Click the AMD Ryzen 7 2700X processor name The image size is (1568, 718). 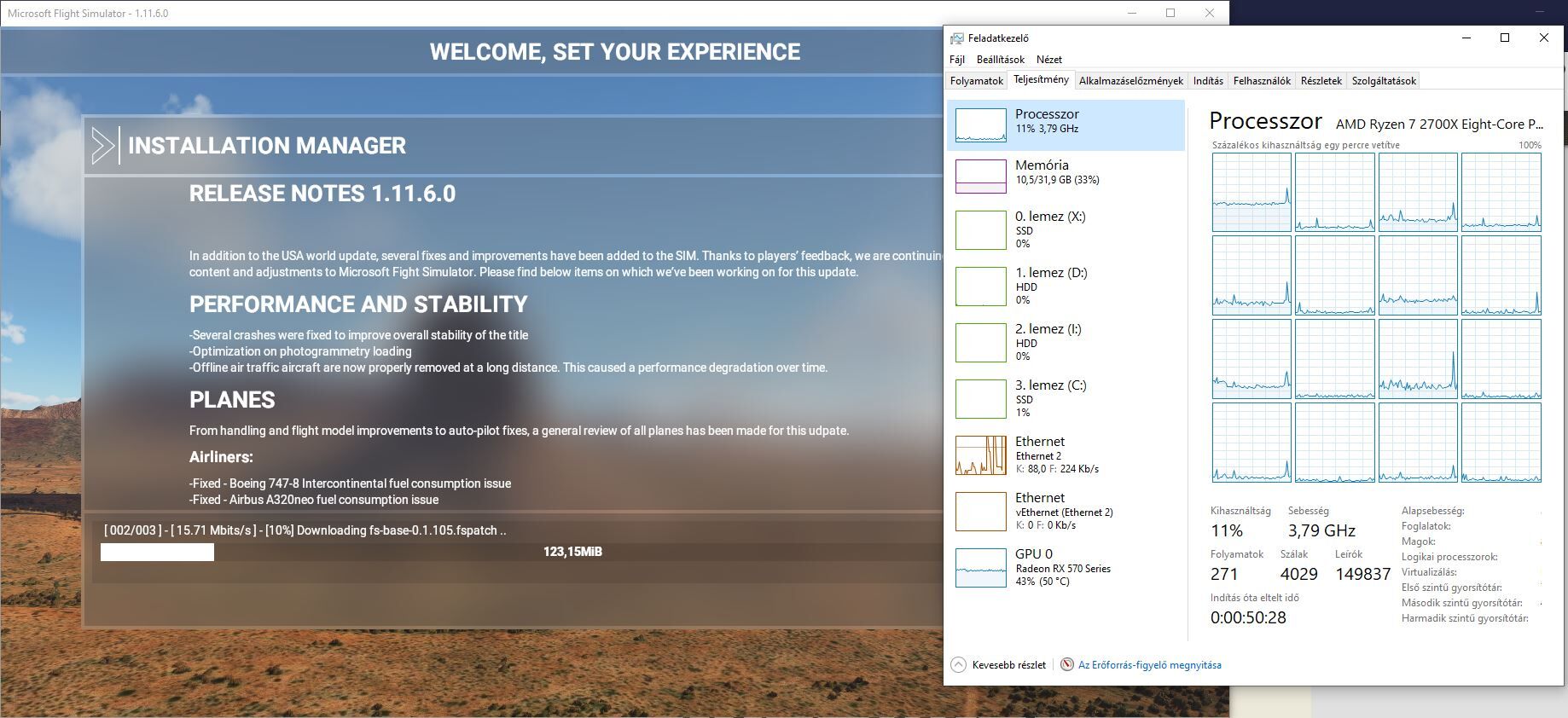pyautogui.click(x=1439, y=124)
